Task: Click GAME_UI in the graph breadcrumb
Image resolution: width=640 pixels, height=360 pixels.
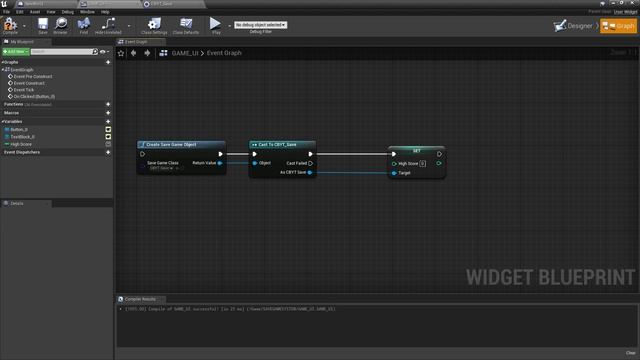Action: (185, 53)
